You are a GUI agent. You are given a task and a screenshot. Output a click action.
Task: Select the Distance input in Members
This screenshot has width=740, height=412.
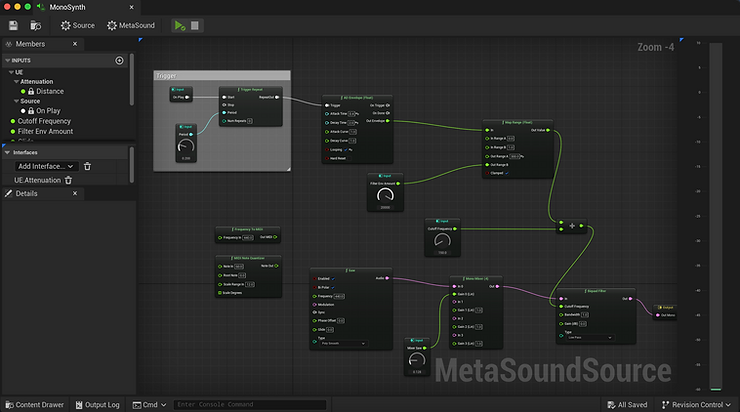pos(50,91)
